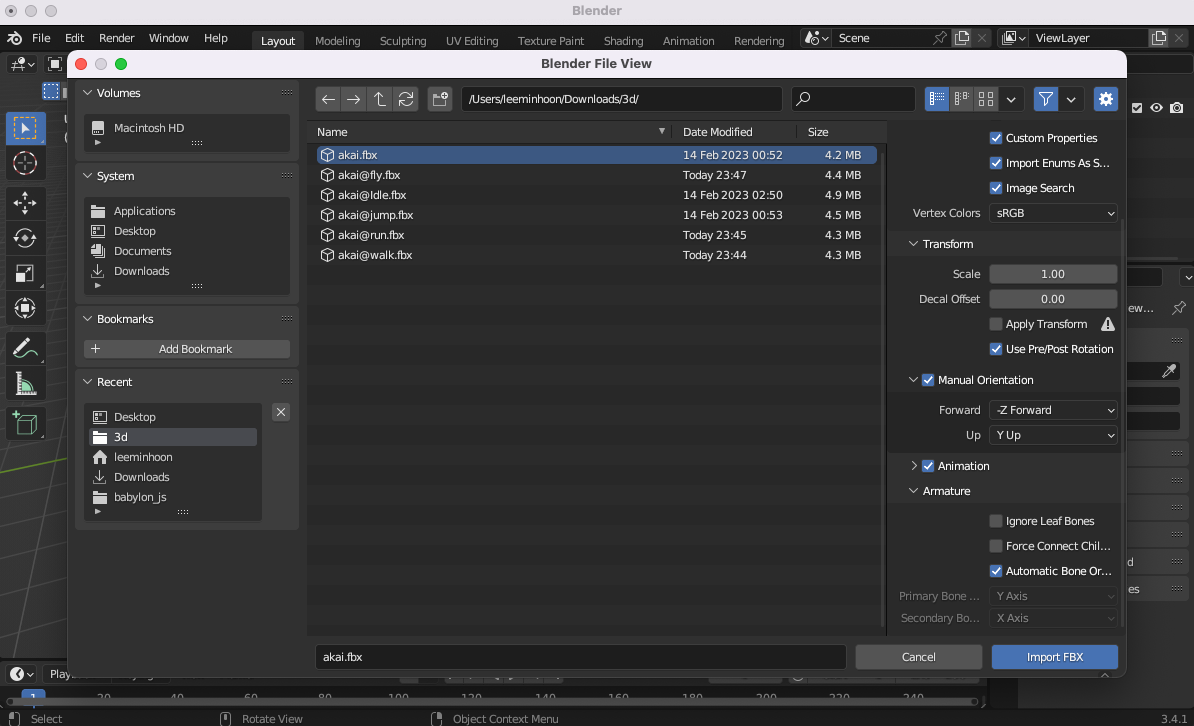Select the Annotate tool
The image size is (1194, 726).
point(24,348)
